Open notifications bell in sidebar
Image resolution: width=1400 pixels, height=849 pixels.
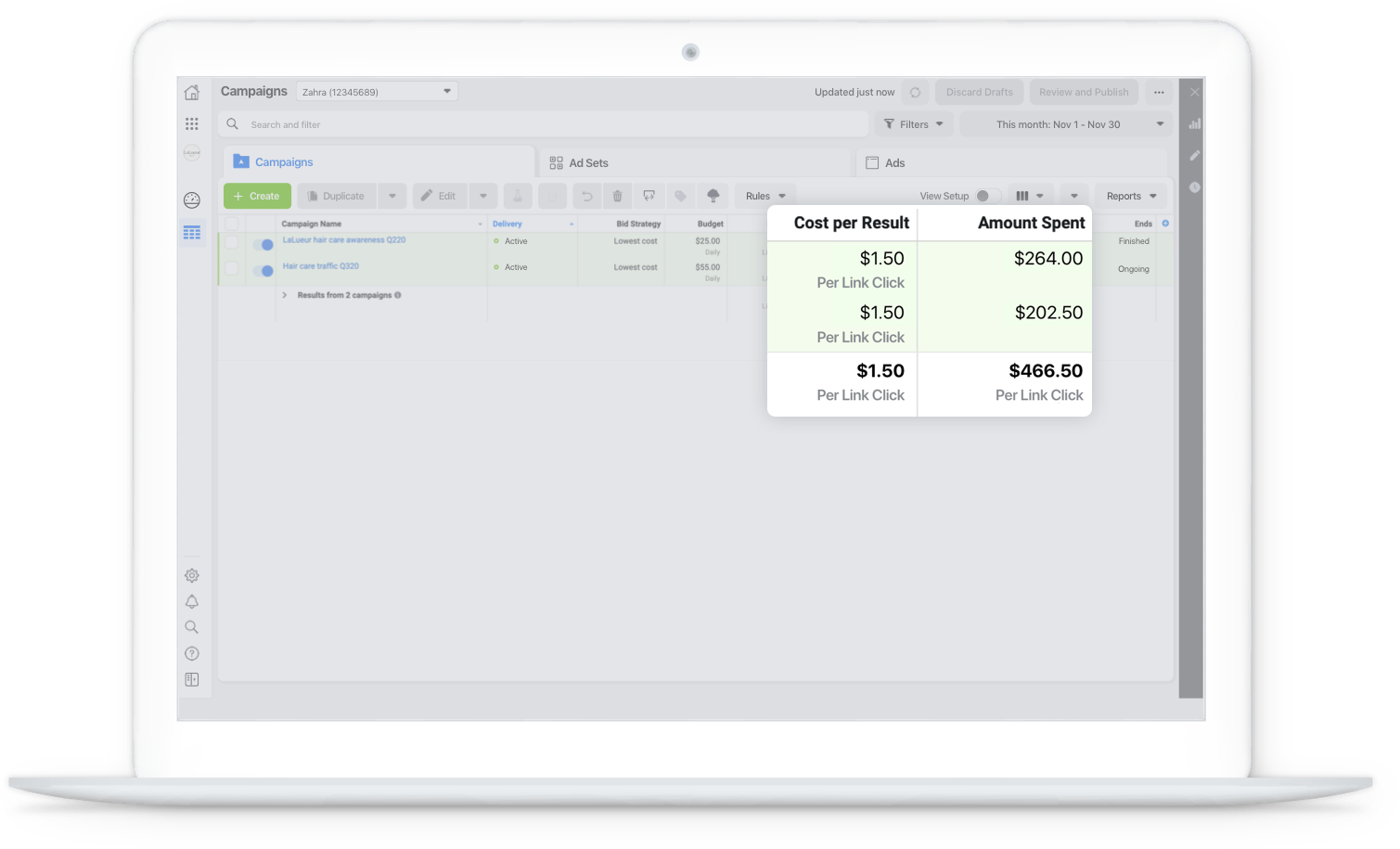pyautogui.click(x=192, y=601)
